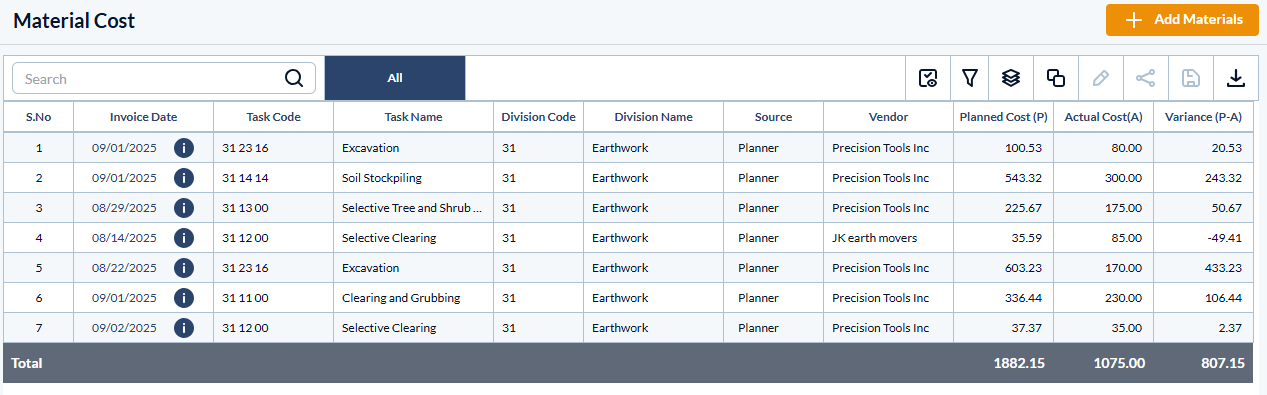This screenshot has height=395, width=1267.
Task: Sort by Invoice Date column header
Action: pos(144,117)
